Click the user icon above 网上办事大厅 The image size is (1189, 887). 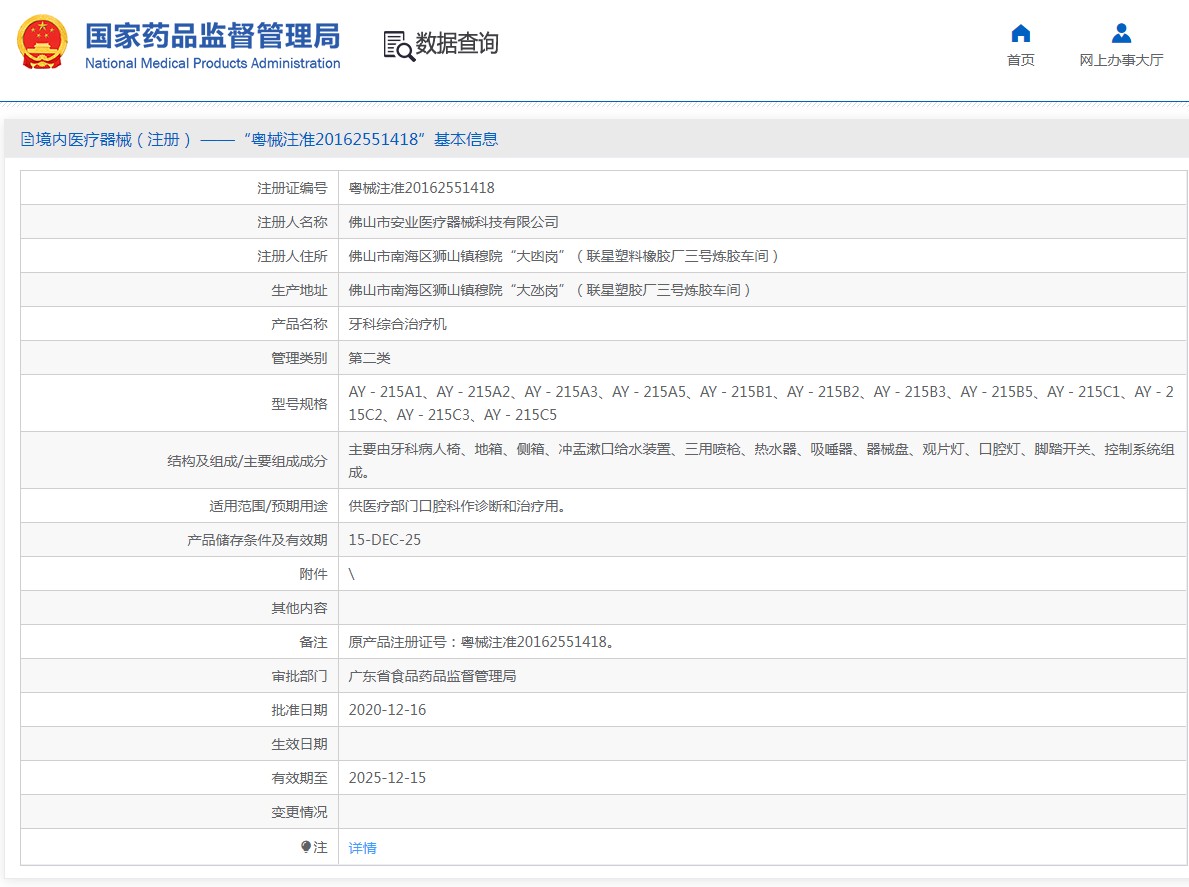pyautogui.click(x=1121, y=33)
